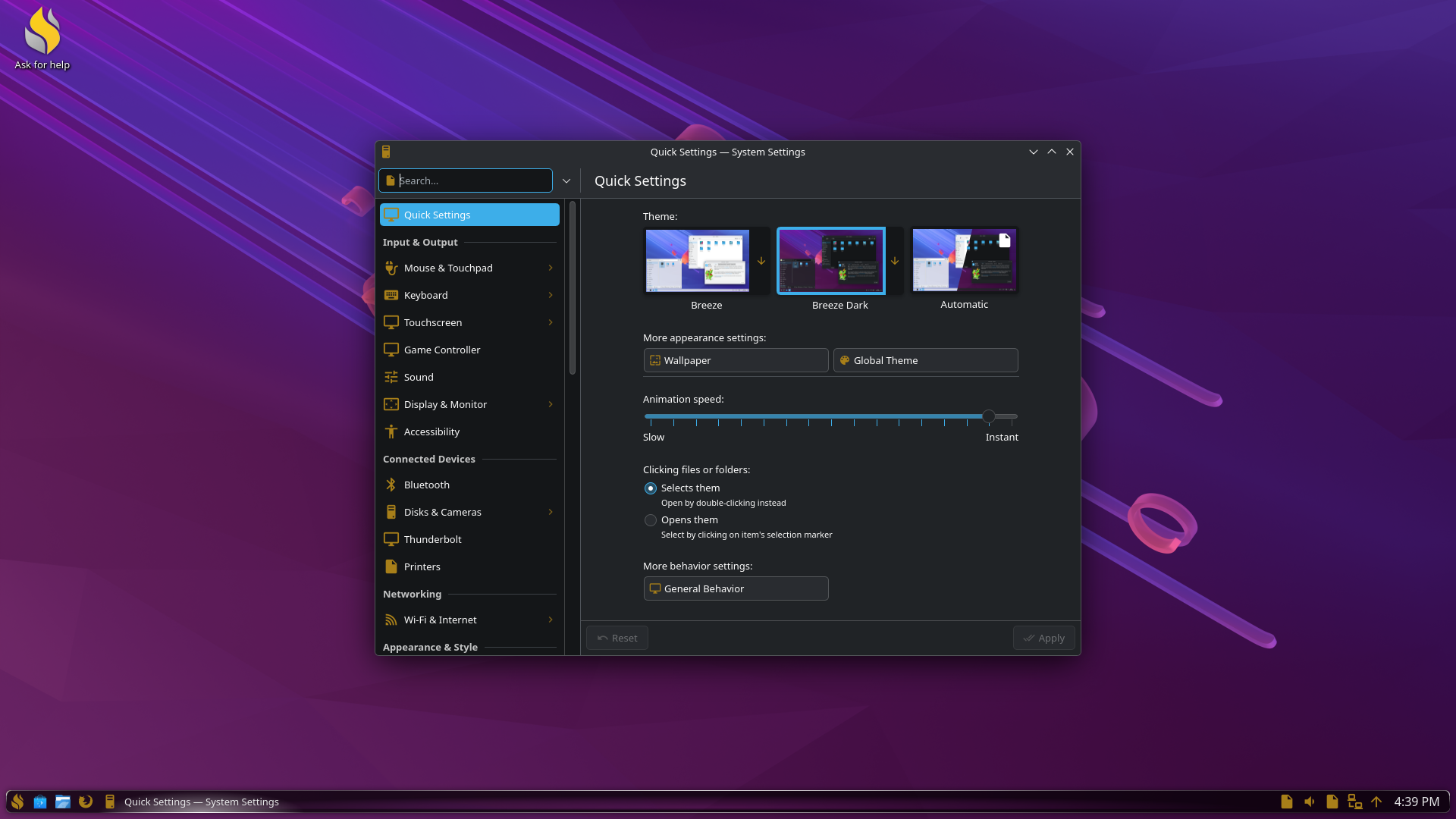Click the Bluetooth icon in sidebar
This screenshot has height=819, width=1456.
tap(391, 485)
